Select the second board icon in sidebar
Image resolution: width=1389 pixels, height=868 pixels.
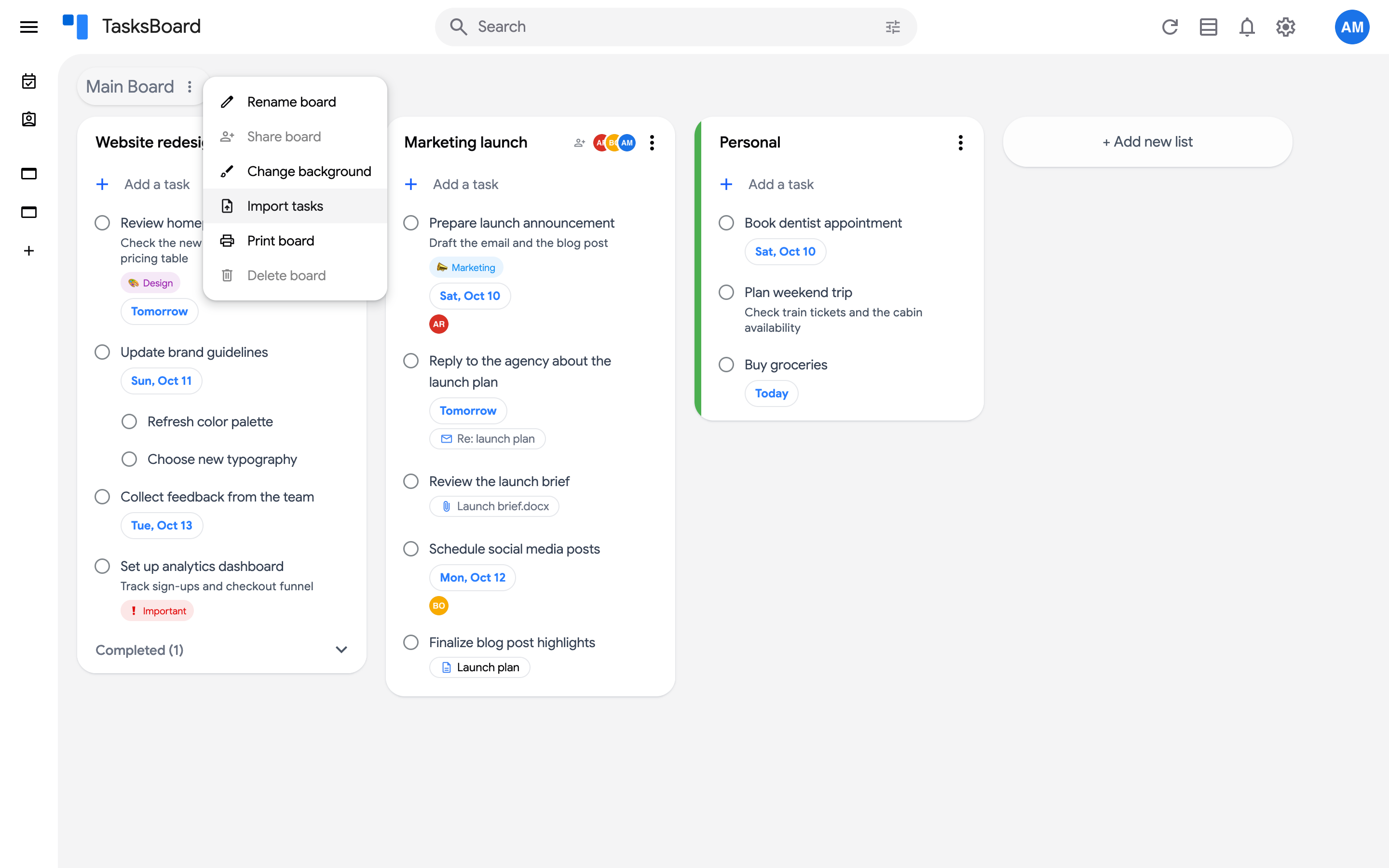[x=29, y=212]
